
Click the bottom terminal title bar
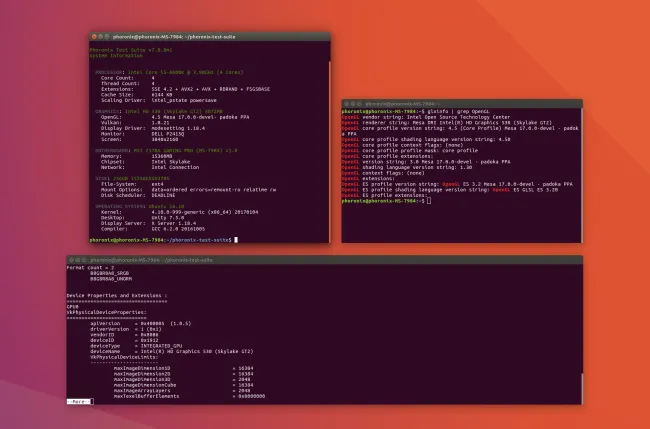tap(325, 260)
